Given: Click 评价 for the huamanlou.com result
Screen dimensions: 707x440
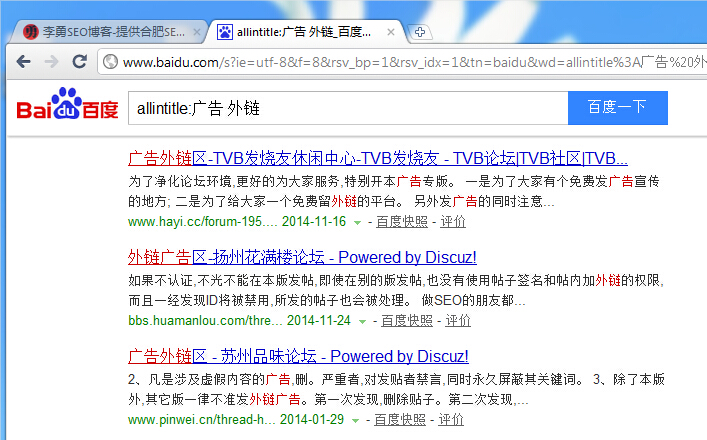Looking at the screenshot, I should [458, 321].
